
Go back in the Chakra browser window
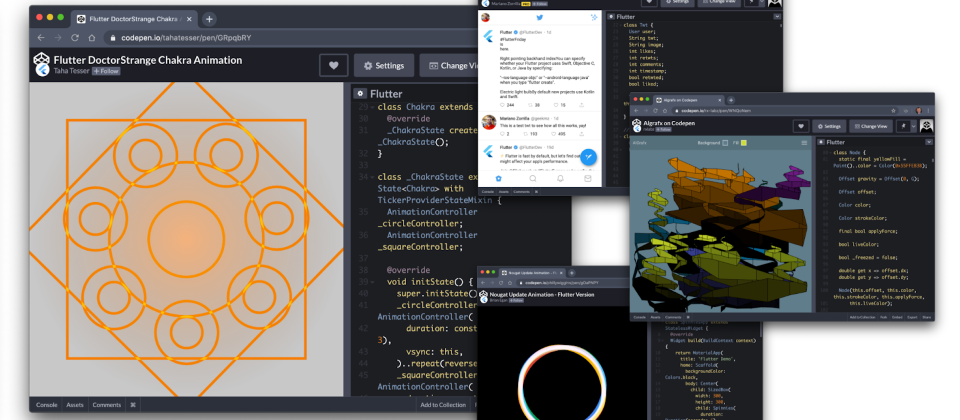coord(41,37)
